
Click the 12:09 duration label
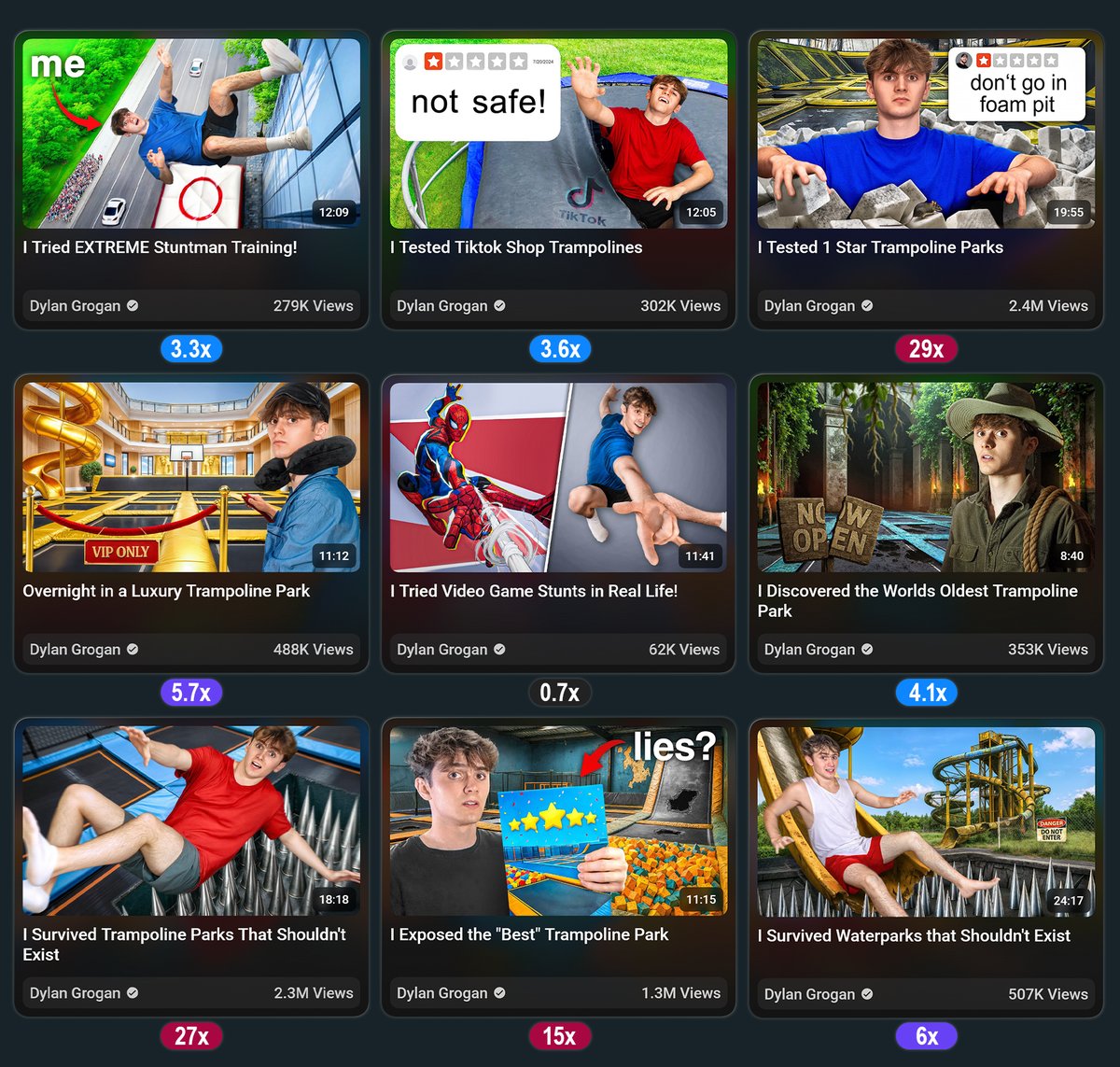334,212
